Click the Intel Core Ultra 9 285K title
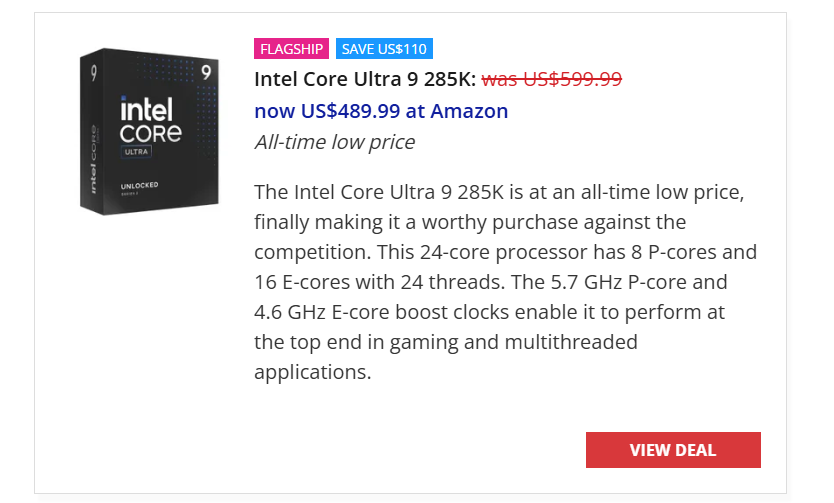This screenshot has height=503, width=834. (x=364, y=79)
